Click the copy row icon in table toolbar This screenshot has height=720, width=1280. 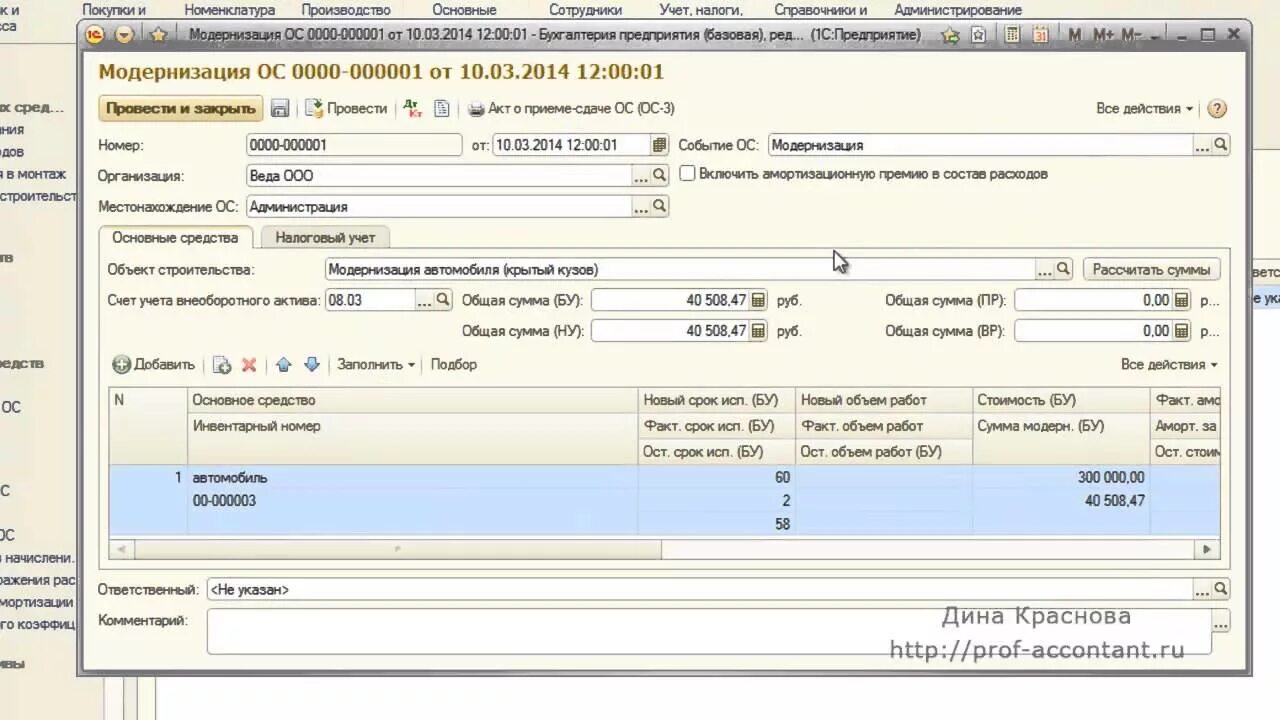[x=222, y=365]
